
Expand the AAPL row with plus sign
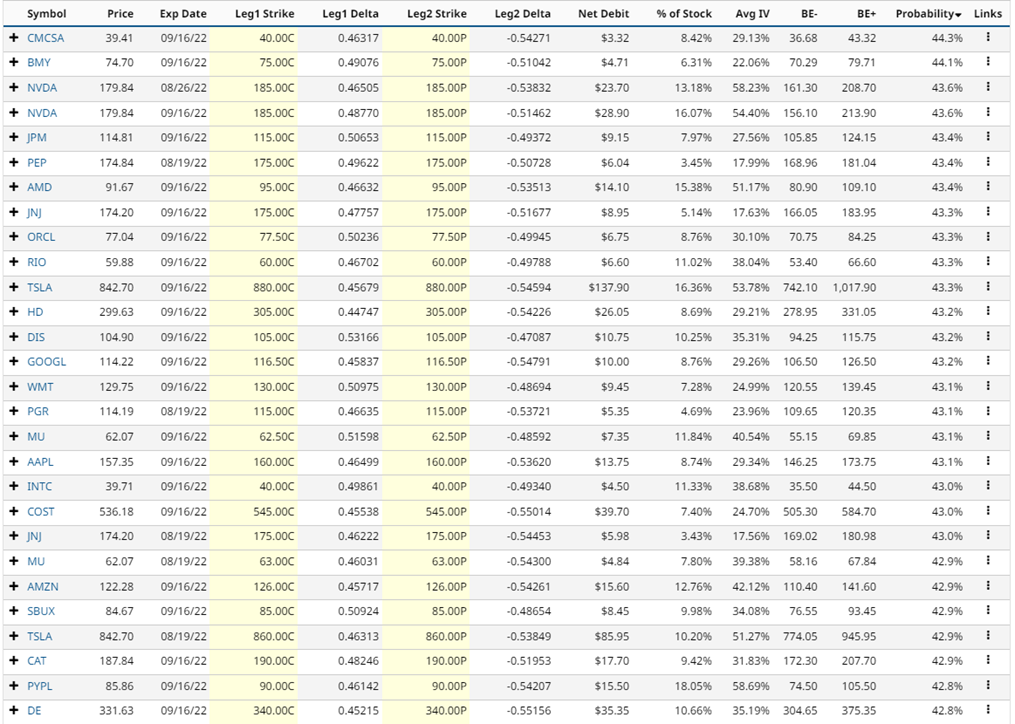pos(14,461)
